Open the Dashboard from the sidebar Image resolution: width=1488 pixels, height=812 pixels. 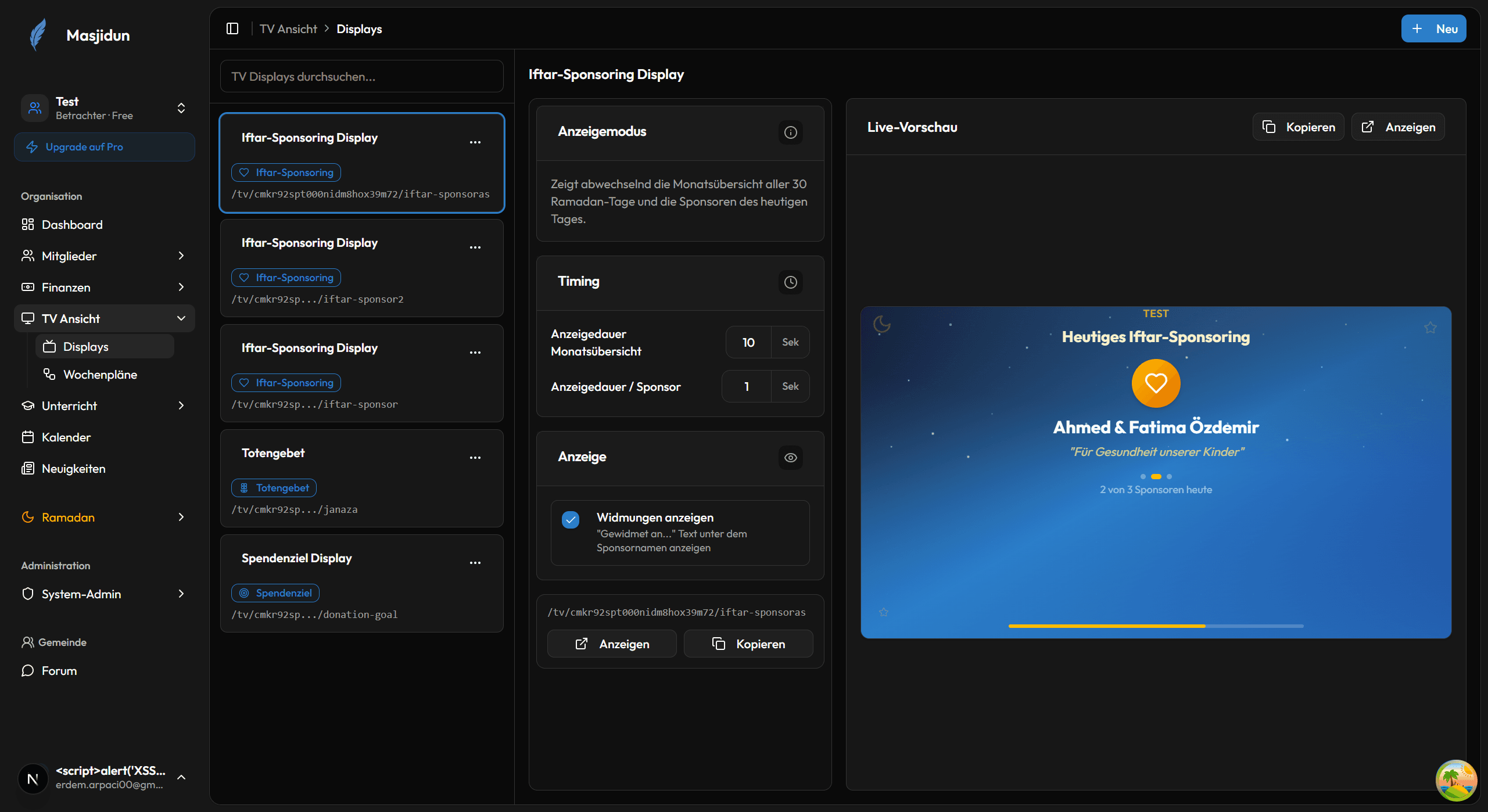(72, 224)
